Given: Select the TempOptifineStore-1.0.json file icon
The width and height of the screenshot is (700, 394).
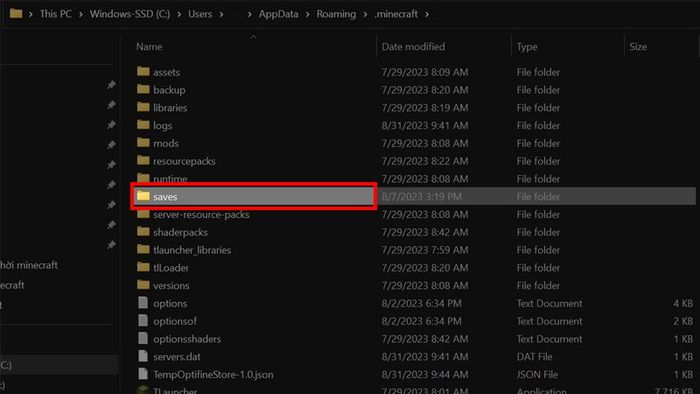Looking at the screenshot, I should [143, 374].
